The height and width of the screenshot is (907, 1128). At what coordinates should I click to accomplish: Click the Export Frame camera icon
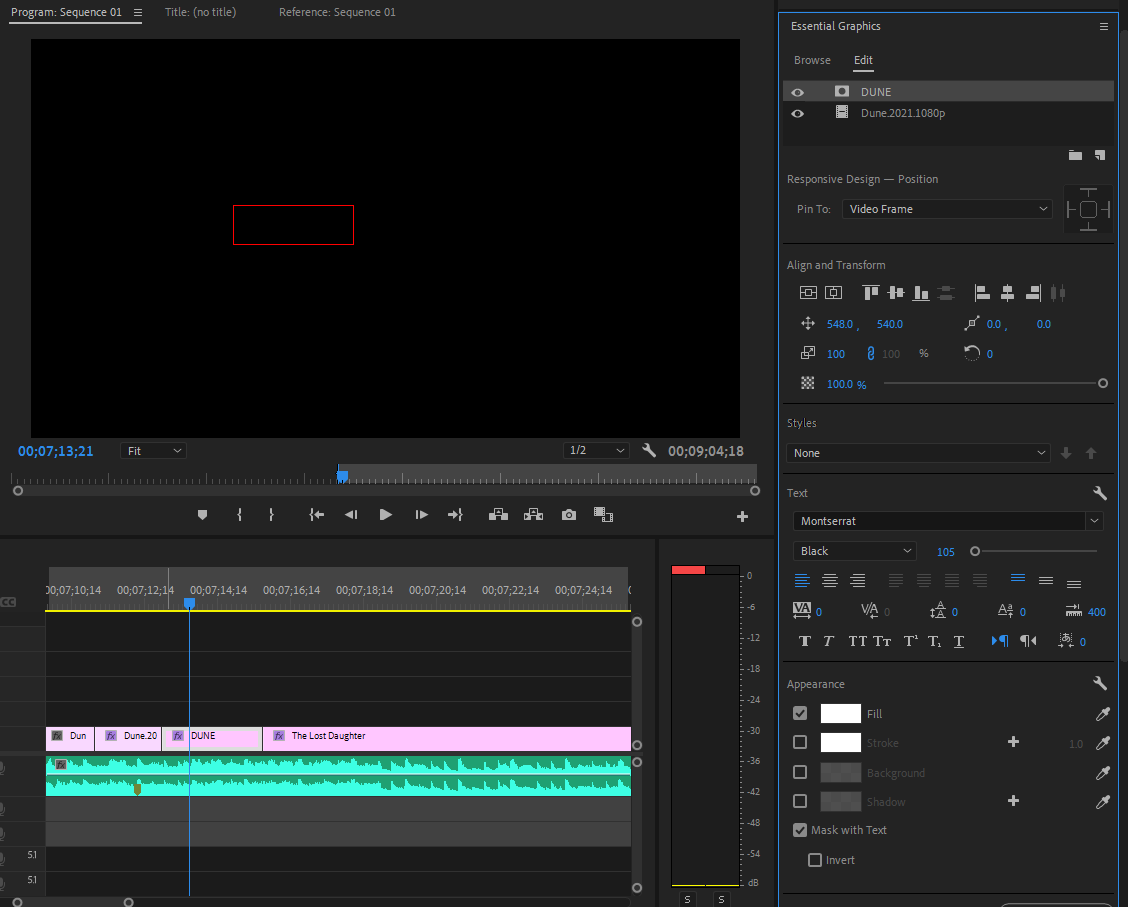[568, 514]
